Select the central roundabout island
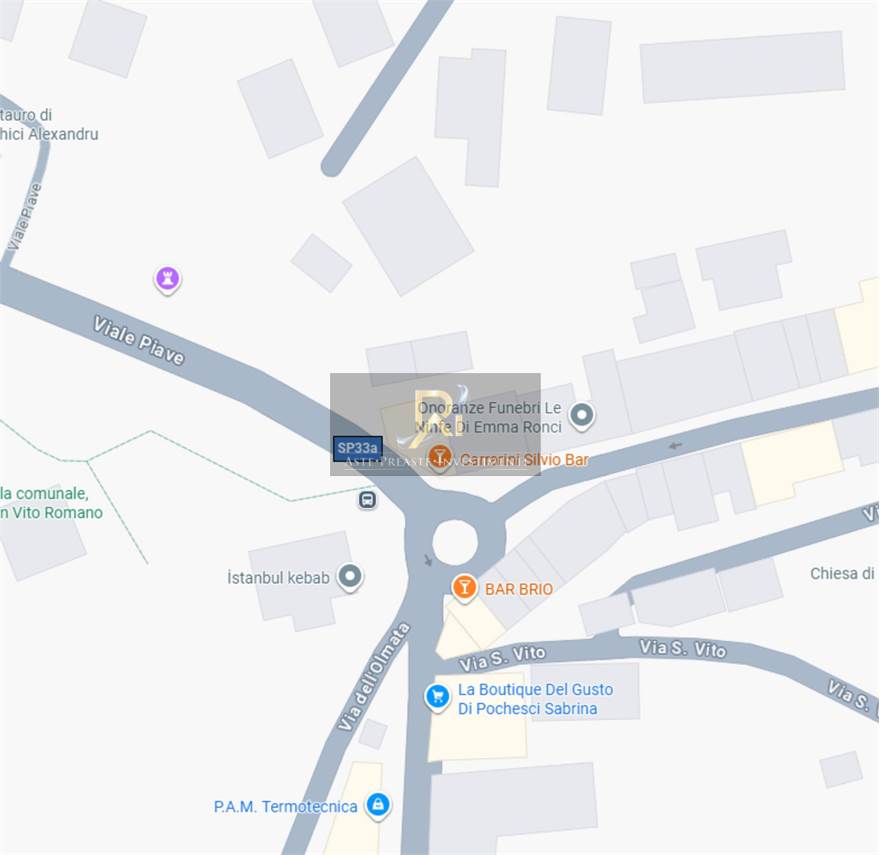 coord(455,542)
